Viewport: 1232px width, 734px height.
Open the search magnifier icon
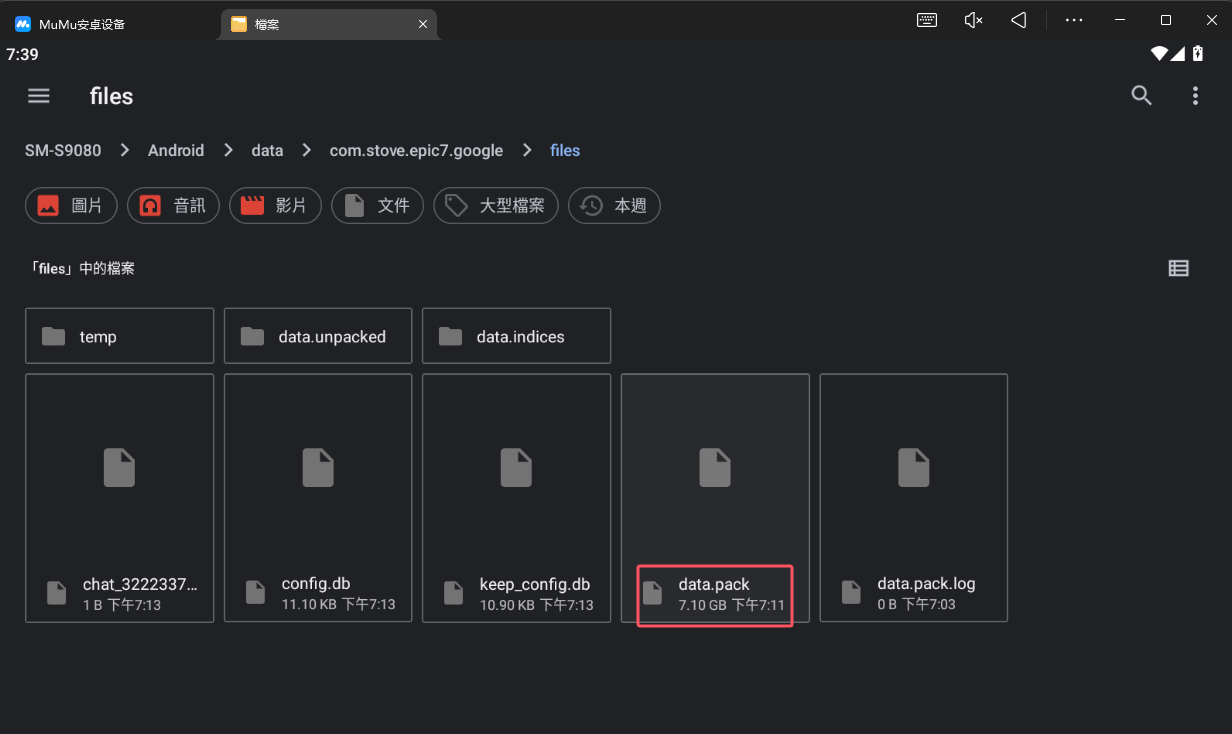(x=1142, y=96)
